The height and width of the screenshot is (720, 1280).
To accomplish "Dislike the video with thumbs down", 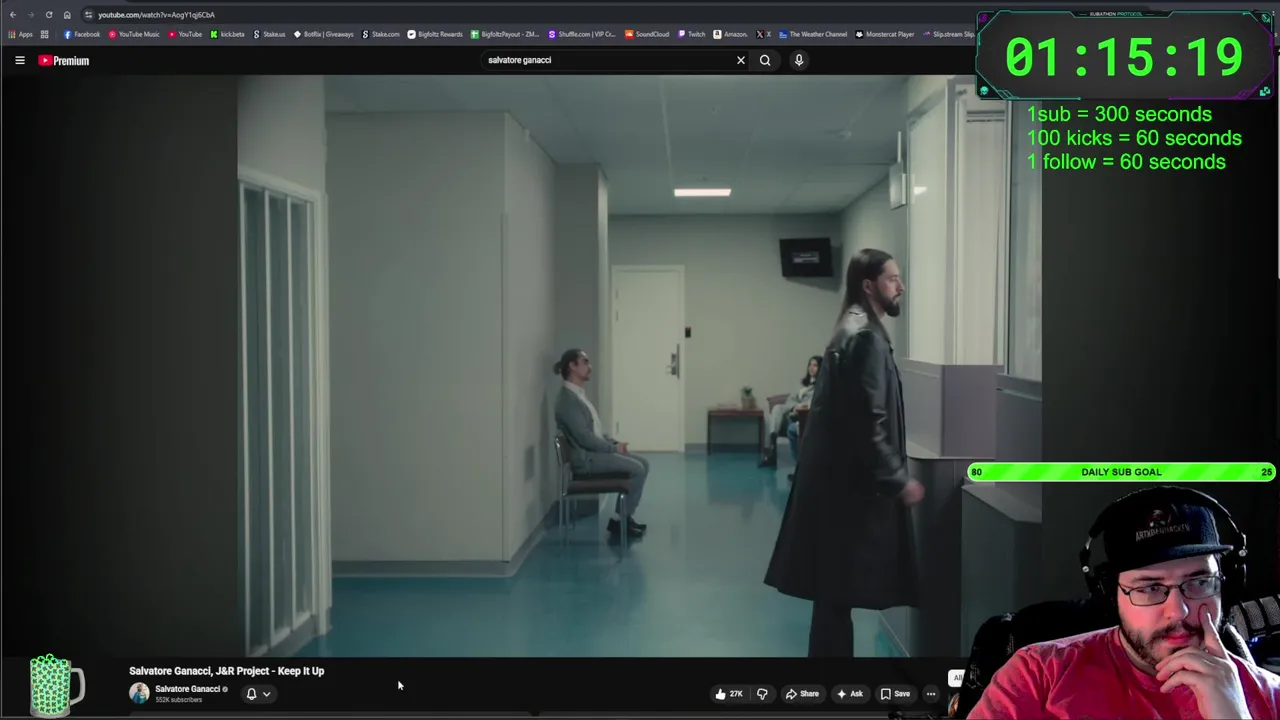I will (762, 694).
